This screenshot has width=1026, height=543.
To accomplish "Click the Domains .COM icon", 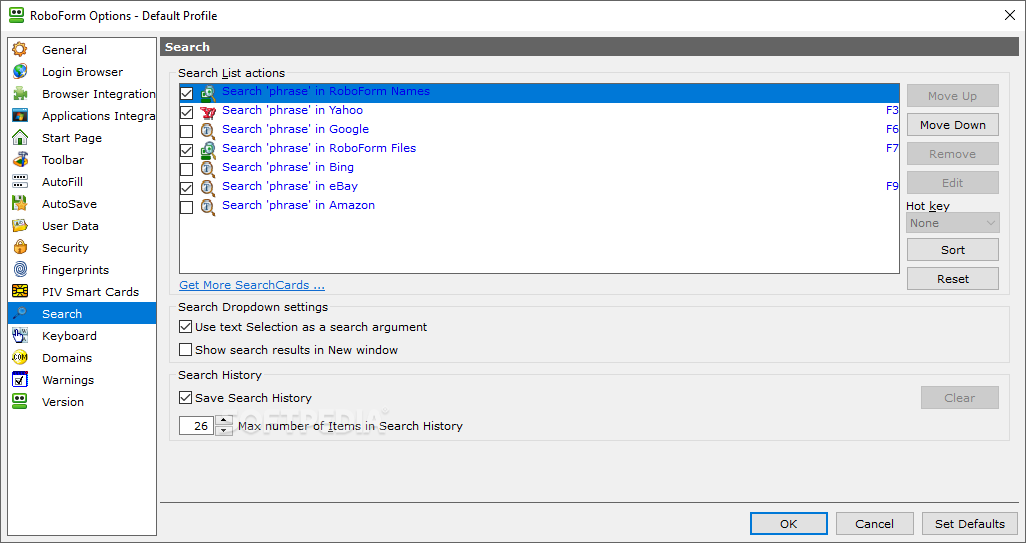I will (20, 358).
